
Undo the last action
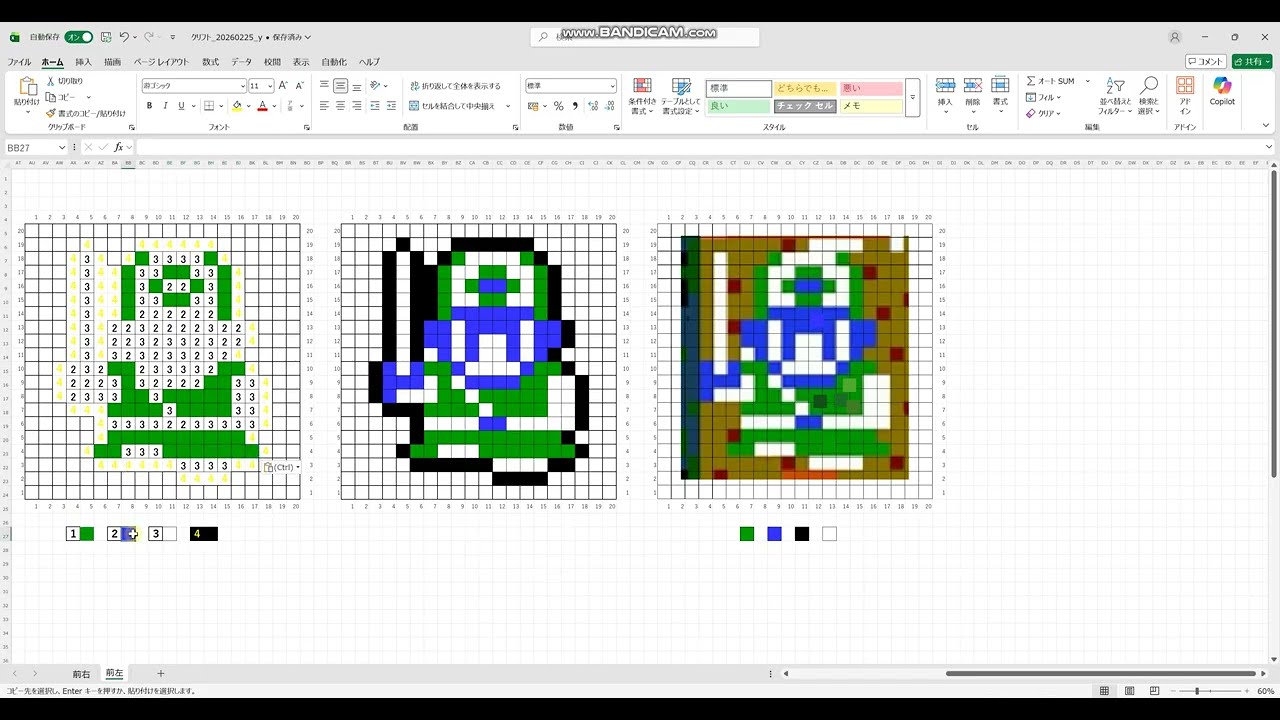point(125,37)
